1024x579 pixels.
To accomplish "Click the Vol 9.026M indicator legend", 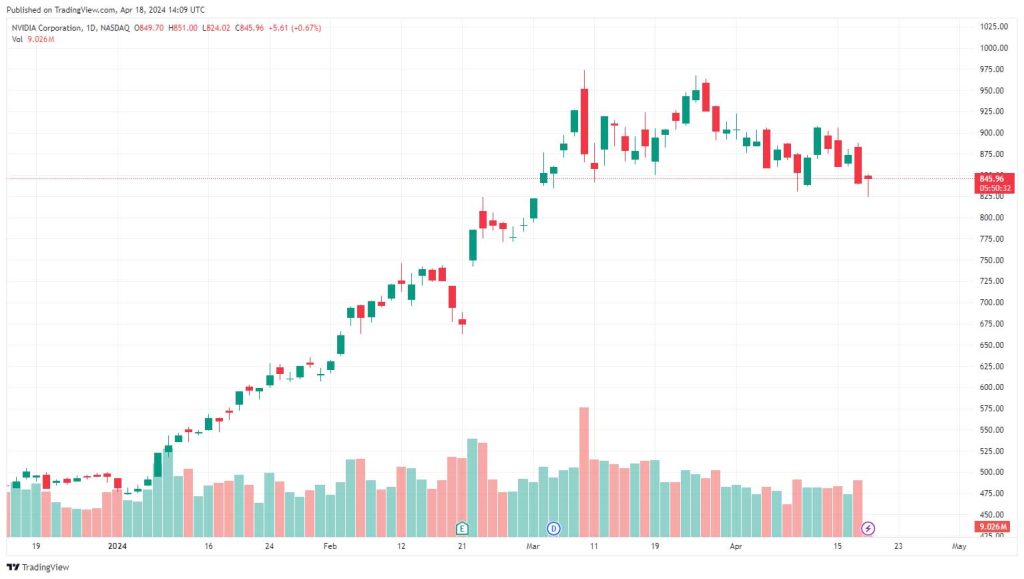I will pos(33,39).
